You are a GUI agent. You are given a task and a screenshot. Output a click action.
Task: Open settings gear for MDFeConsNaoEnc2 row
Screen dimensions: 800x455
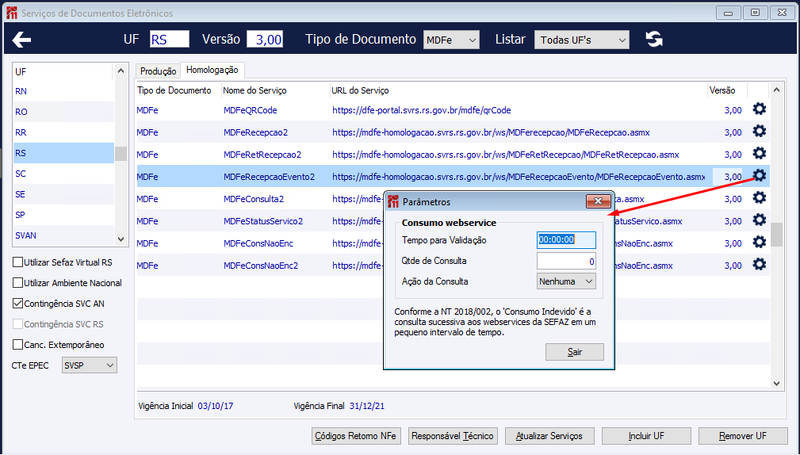pos(759,265)
